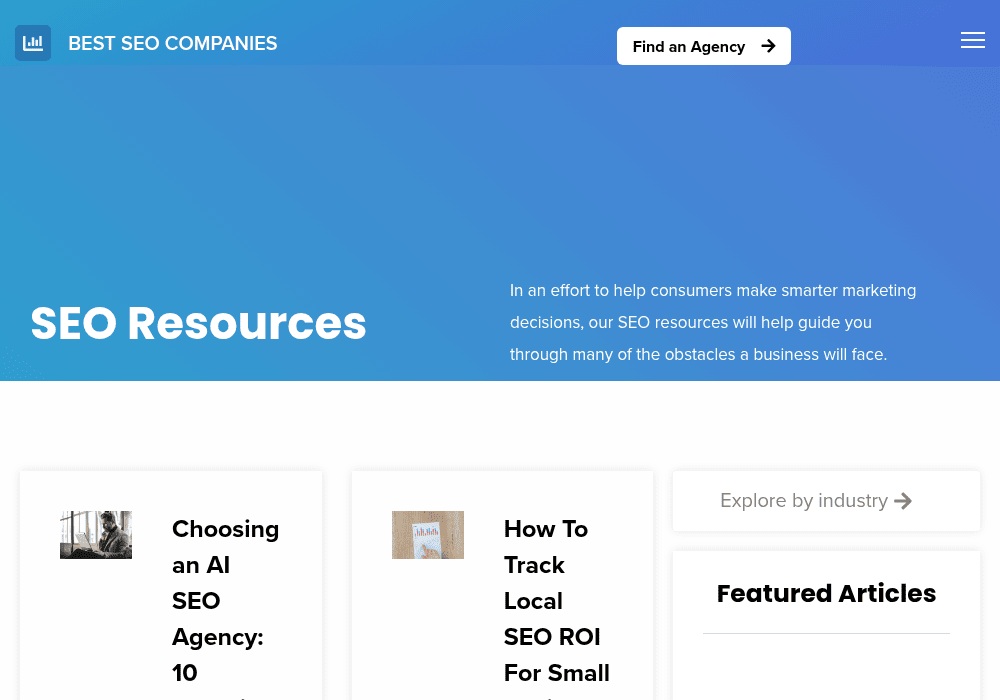Open the Choosing an AI SEO Agency article

point(226,601)
